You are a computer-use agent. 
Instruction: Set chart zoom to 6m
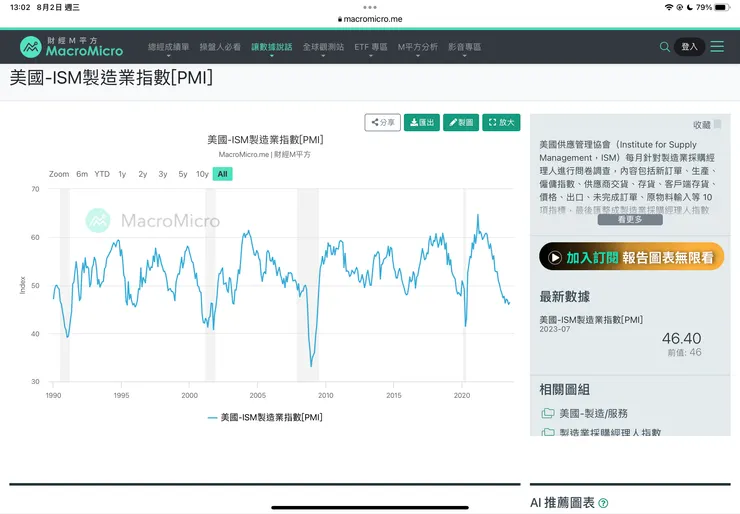(x=82, y=174)
